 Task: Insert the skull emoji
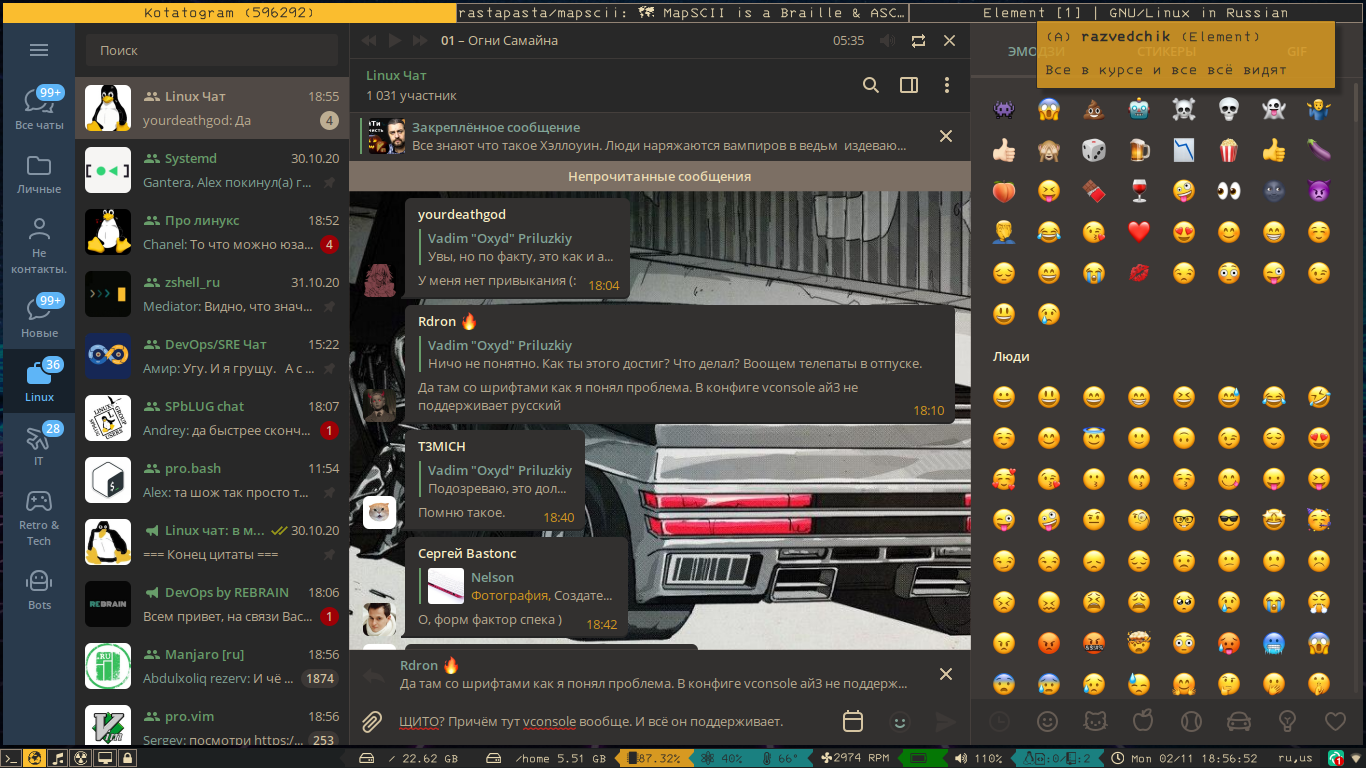pos(1229,109)
